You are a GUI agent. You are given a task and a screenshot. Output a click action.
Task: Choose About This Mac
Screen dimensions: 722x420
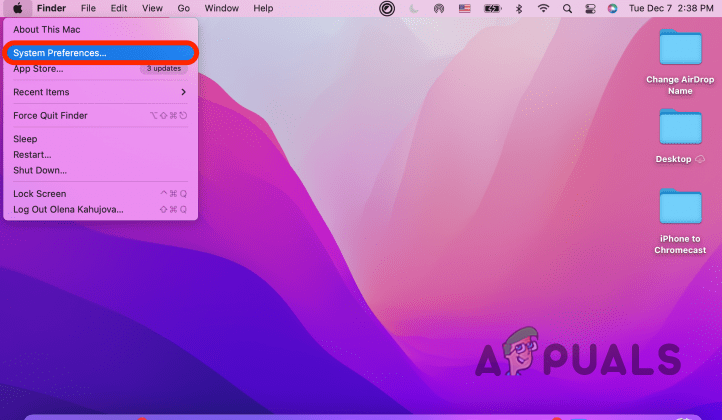click(x=100, y=29)
